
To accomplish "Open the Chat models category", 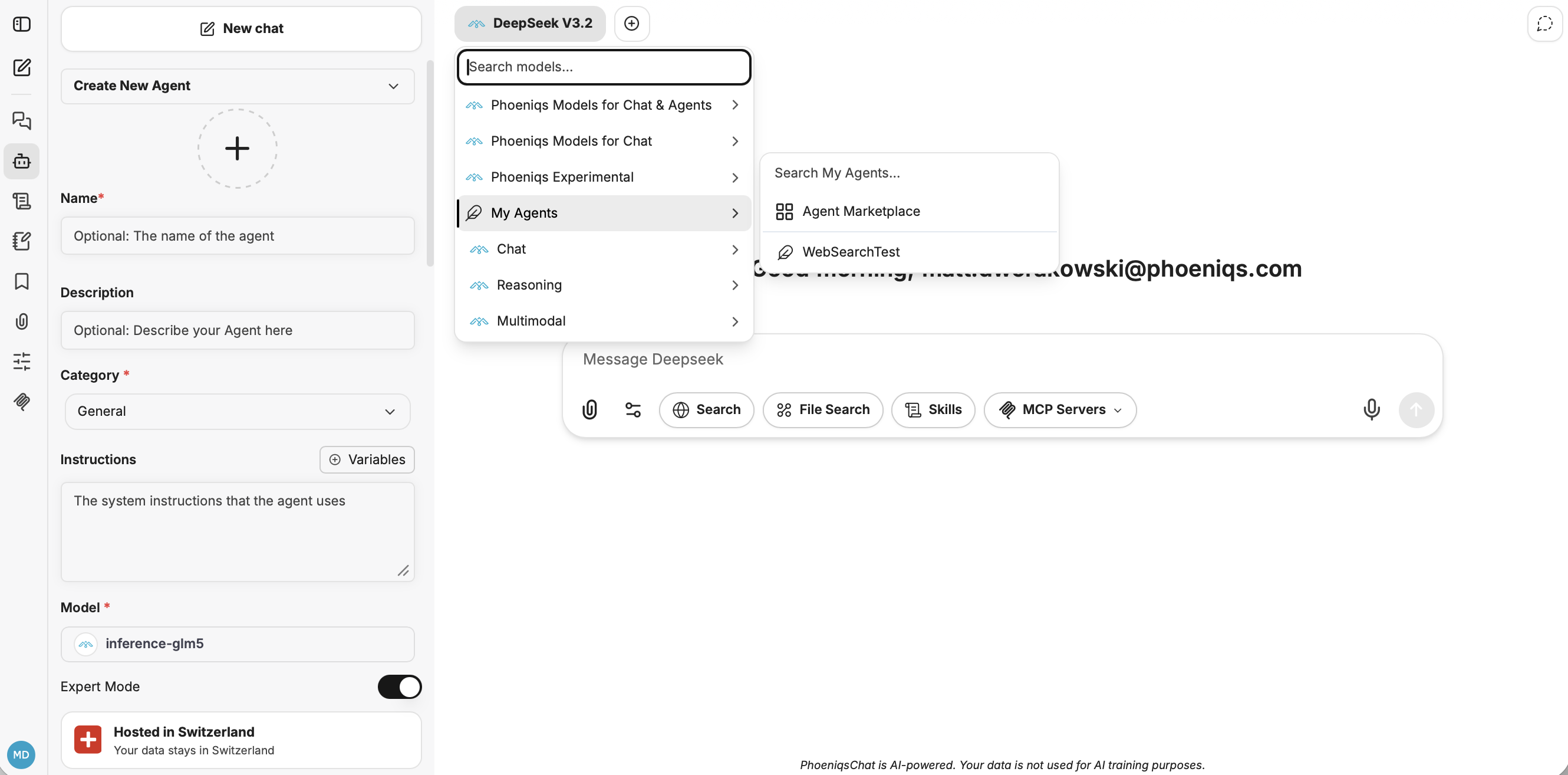I will pyautogui.click(x=604, y=249).
